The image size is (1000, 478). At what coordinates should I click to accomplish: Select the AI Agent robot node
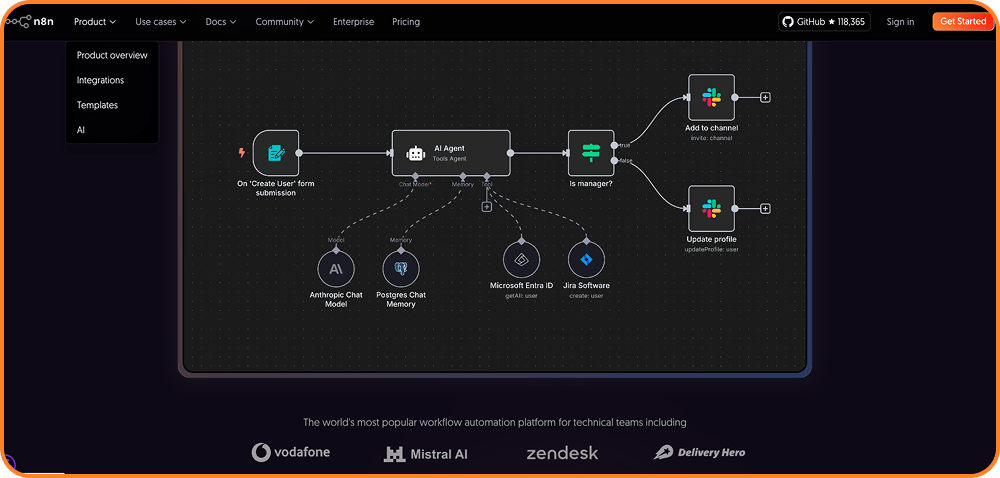(x=451, y=153)
